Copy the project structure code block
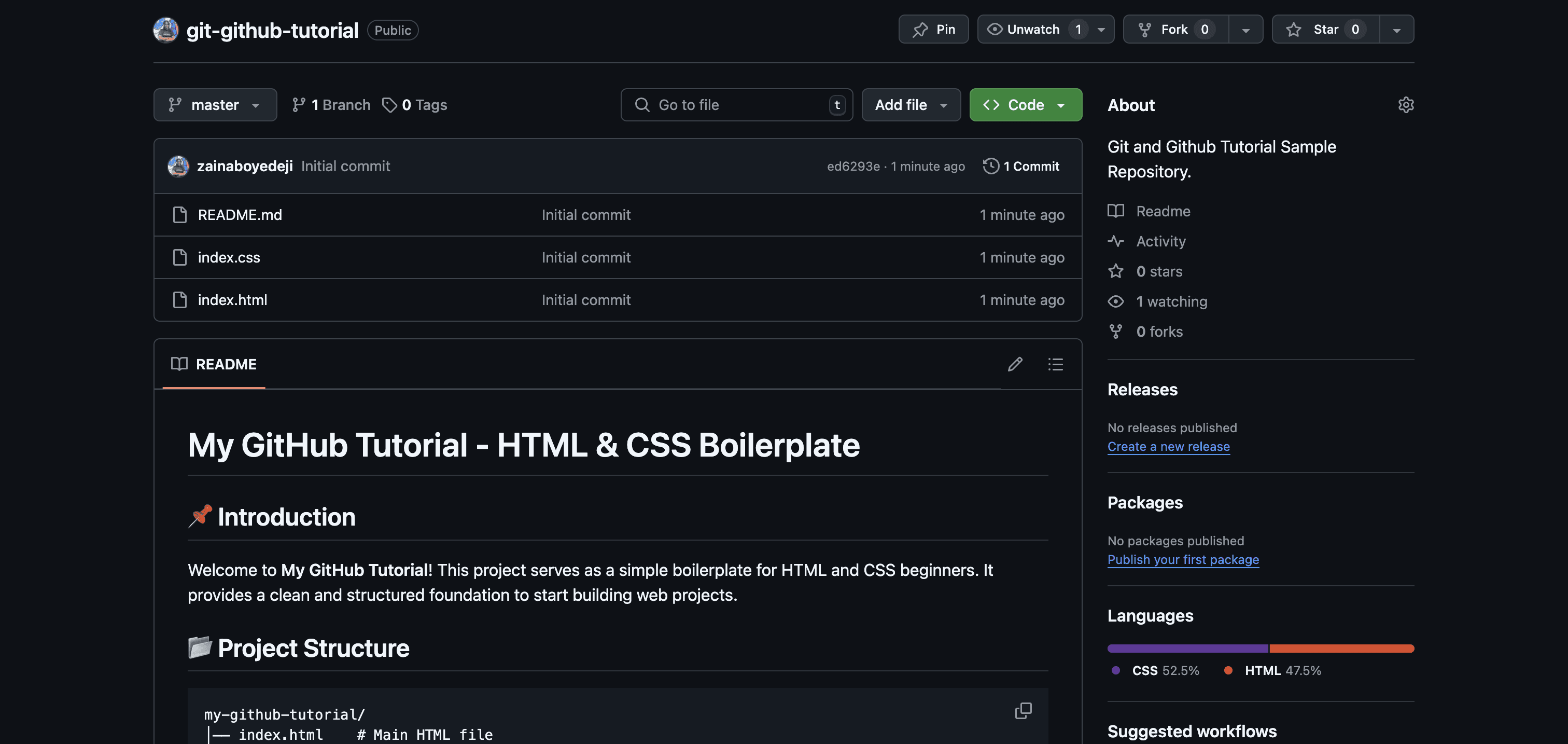This screenshot has width=1568, height=744. [1023, 710]
